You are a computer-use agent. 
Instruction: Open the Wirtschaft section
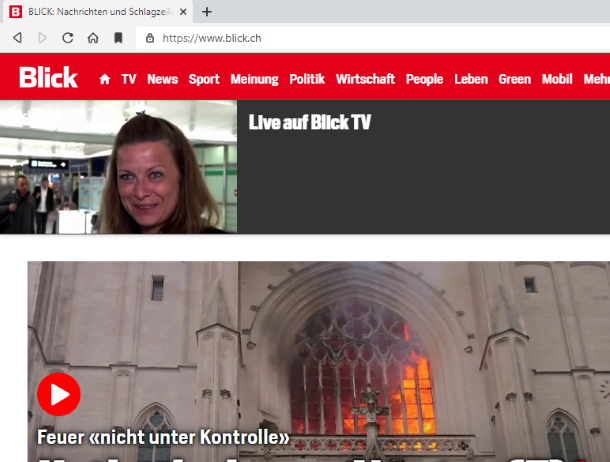pos(365,79)
